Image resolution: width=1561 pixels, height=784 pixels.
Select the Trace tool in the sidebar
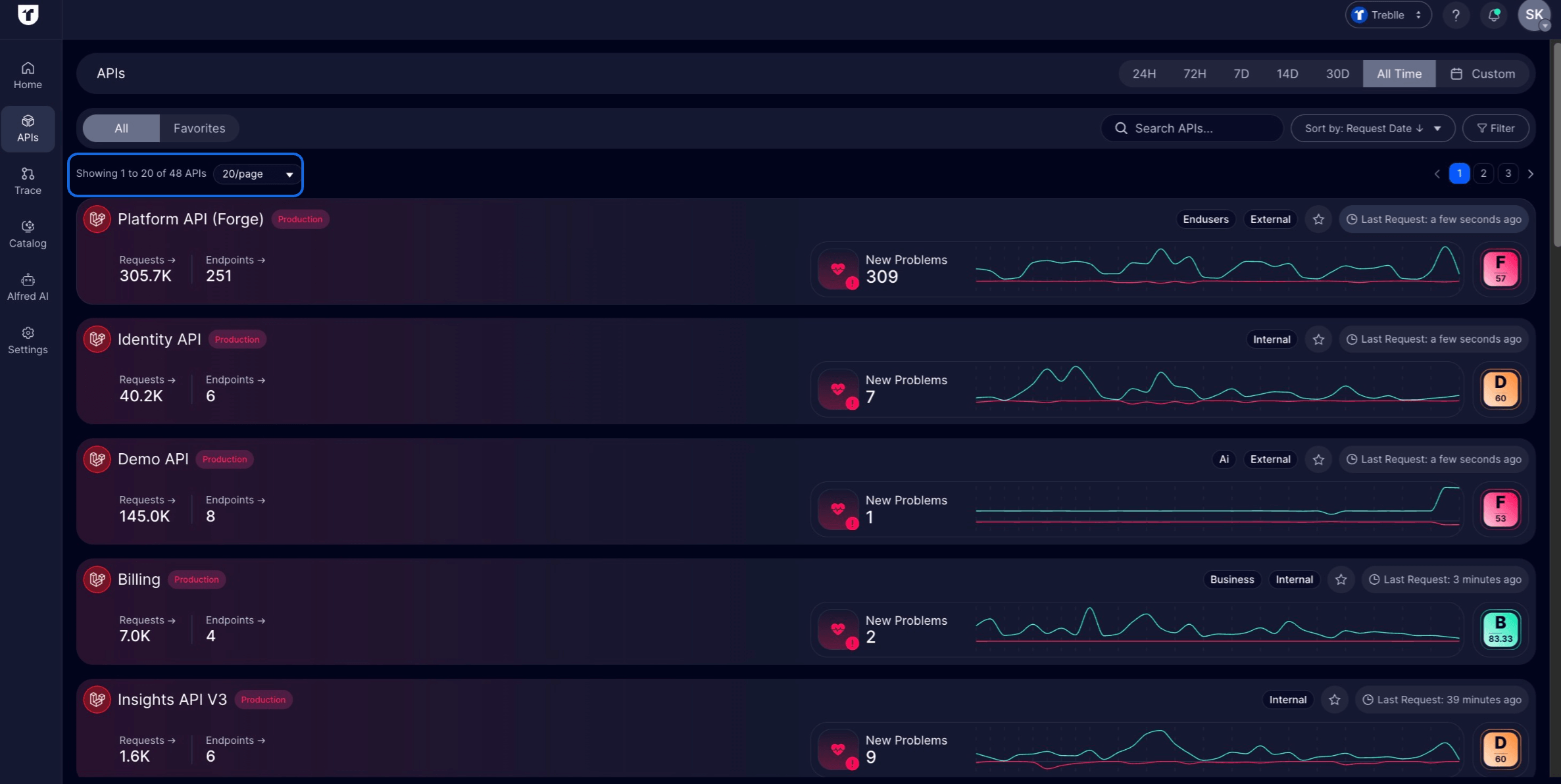coord(28,180)
